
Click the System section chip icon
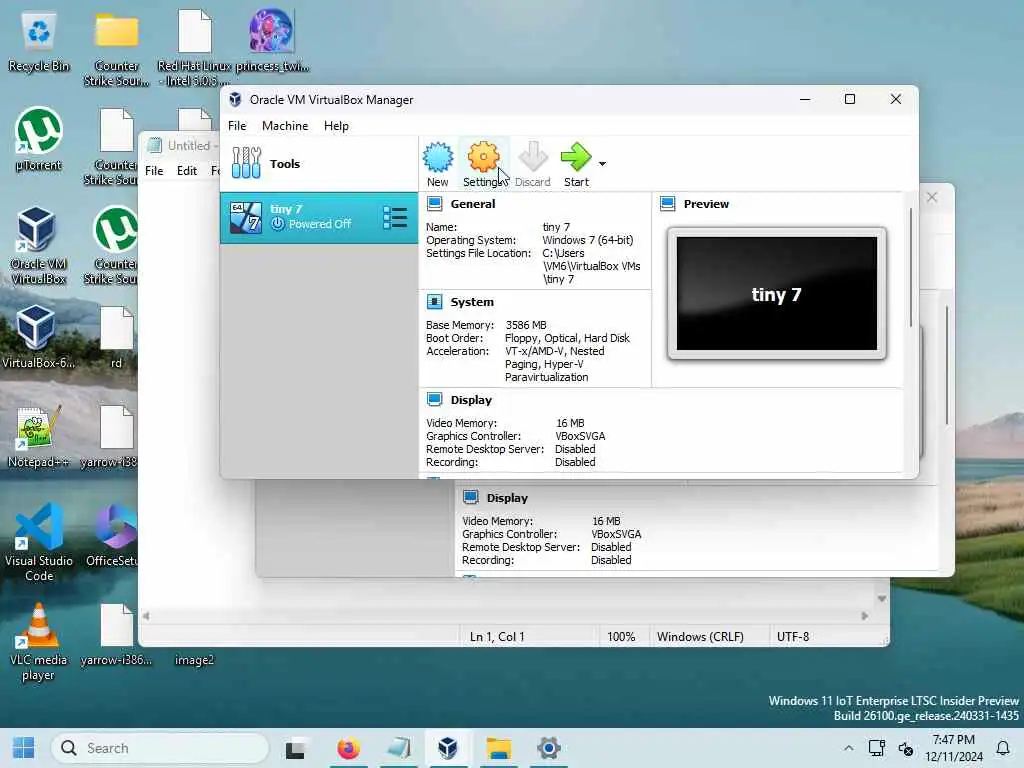(x=434, y=302)
